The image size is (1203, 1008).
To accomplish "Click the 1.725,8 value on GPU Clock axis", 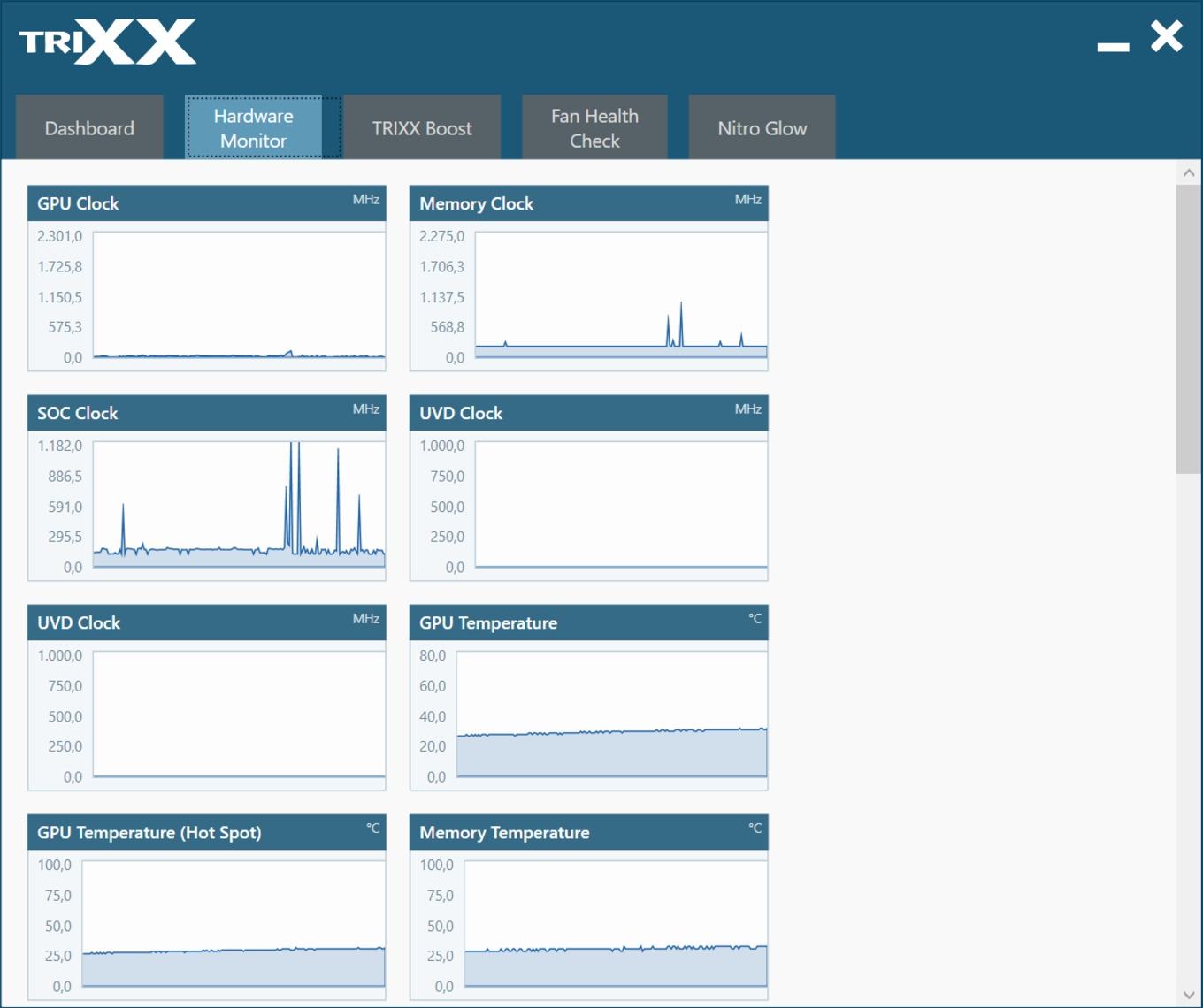I will point(59,266).
